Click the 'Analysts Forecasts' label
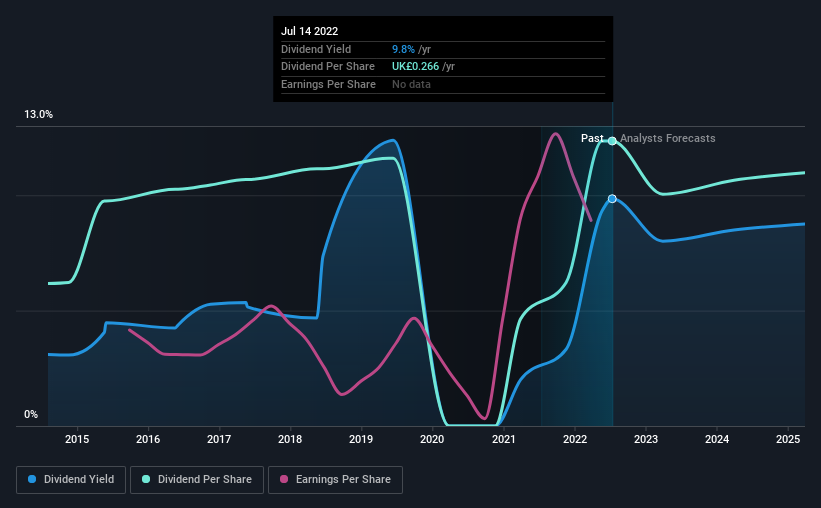 pos(668,138)
